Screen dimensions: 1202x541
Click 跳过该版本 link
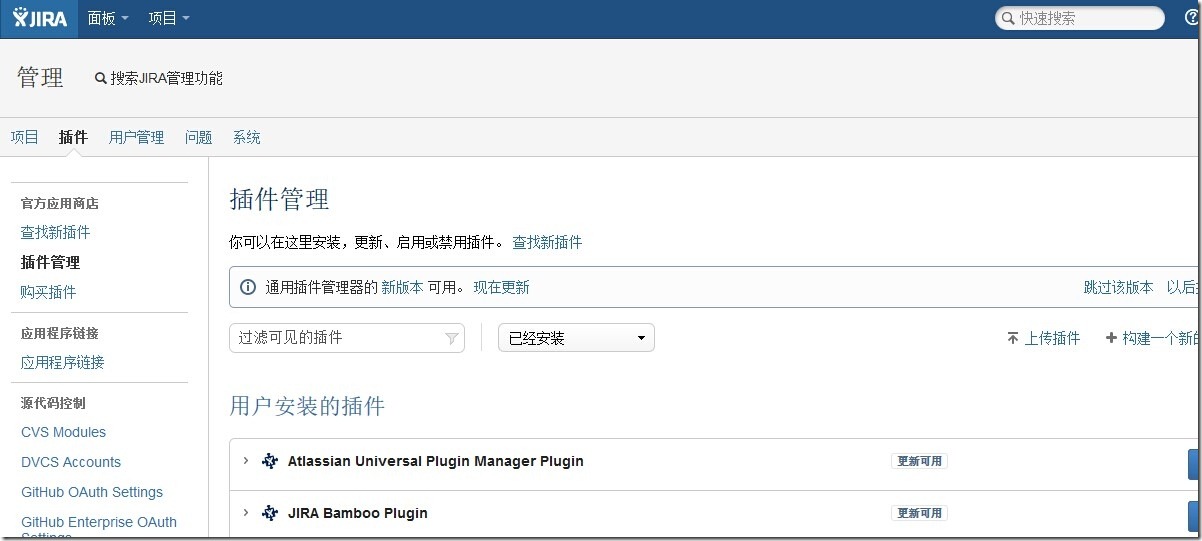click(1119, 287)
